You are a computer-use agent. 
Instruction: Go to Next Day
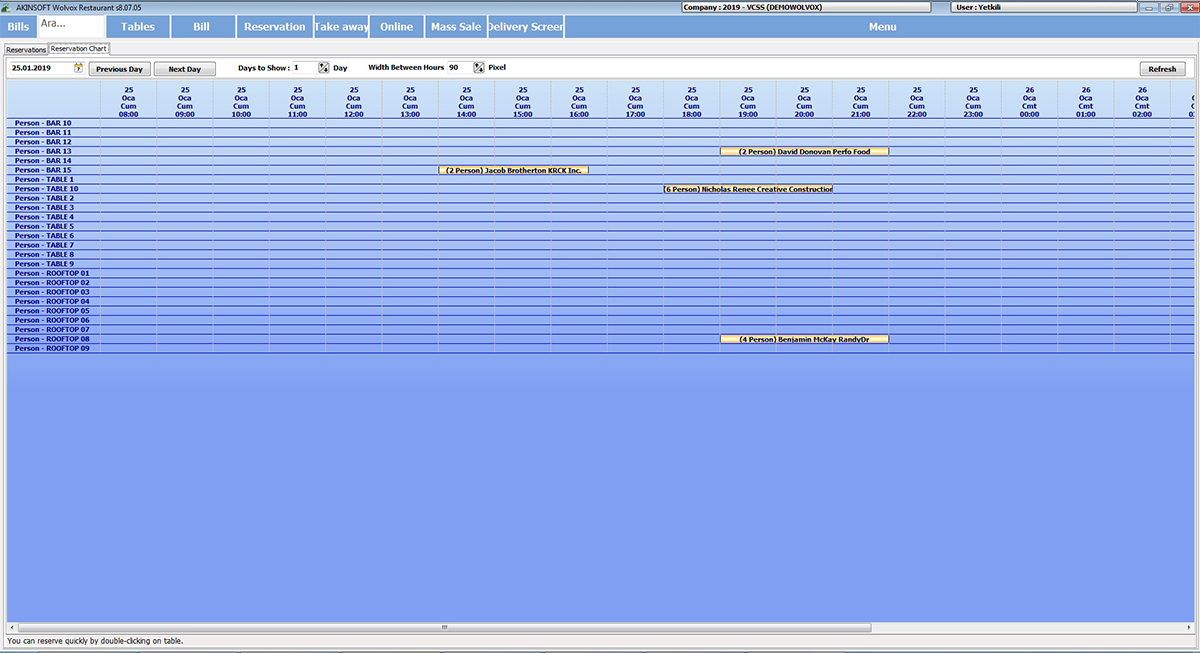tap(184, 69)
